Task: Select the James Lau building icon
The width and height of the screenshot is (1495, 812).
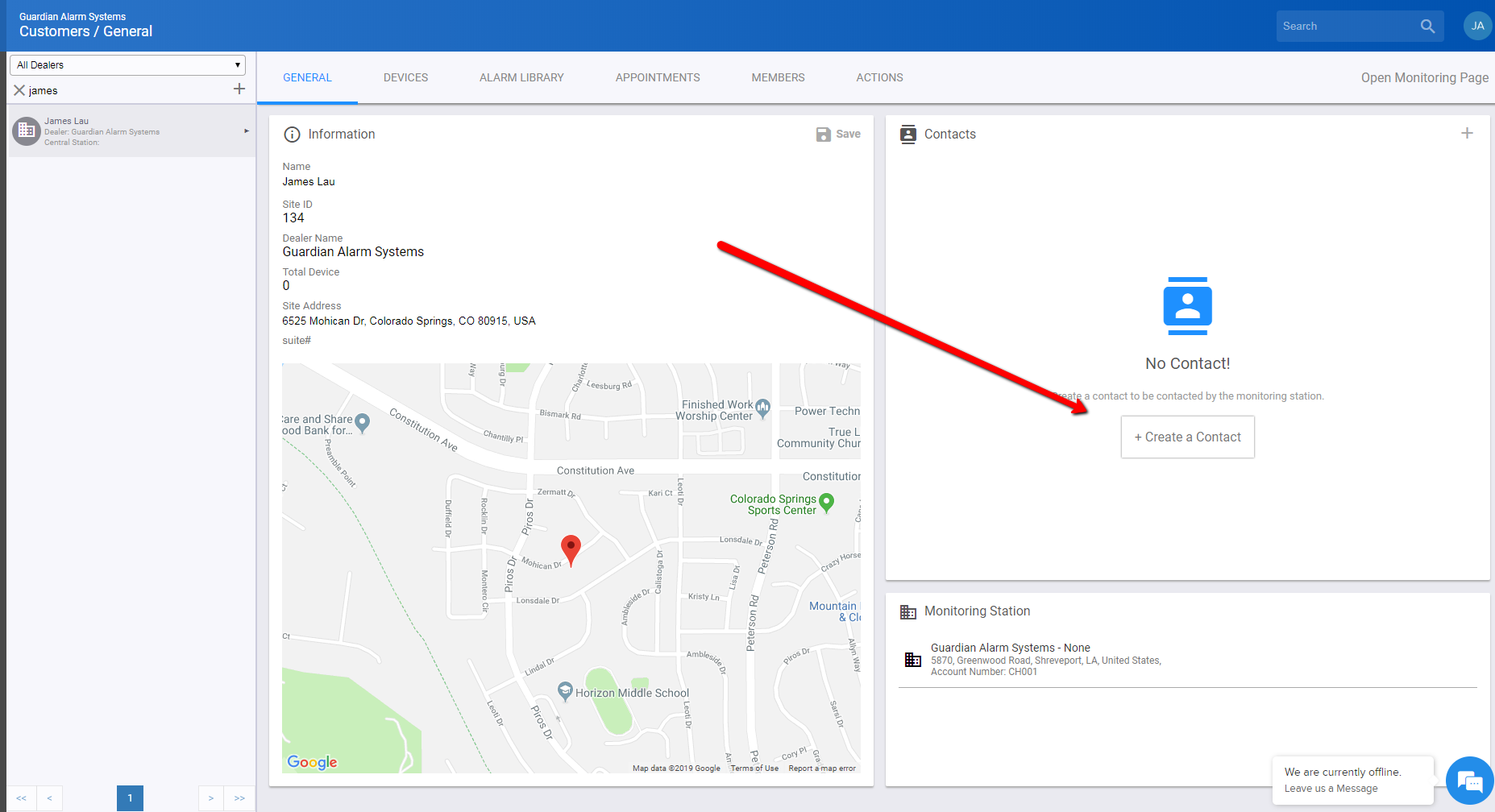Action: tap(27, 130)
